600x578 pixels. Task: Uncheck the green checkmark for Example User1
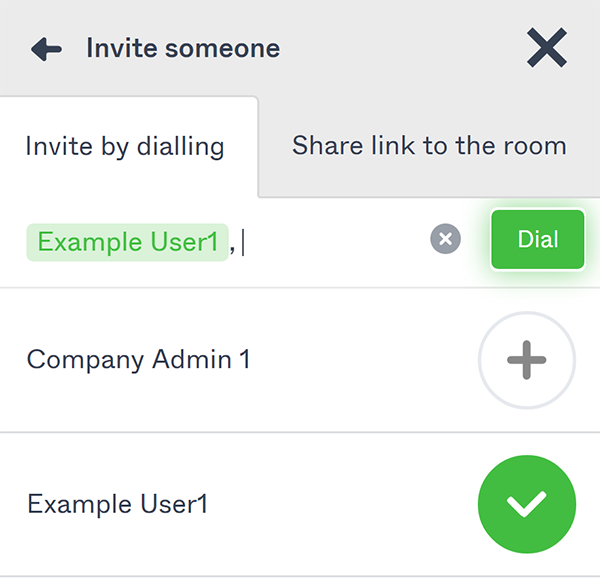click(527, 504)
